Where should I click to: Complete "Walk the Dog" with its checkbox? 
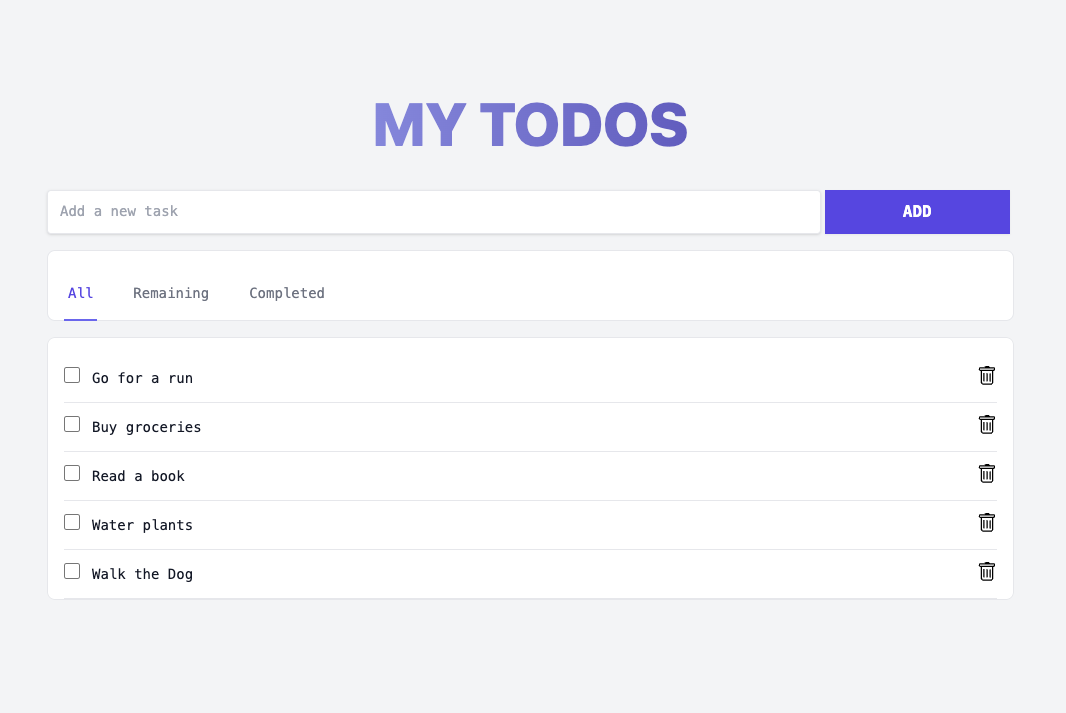pos(72,570)
